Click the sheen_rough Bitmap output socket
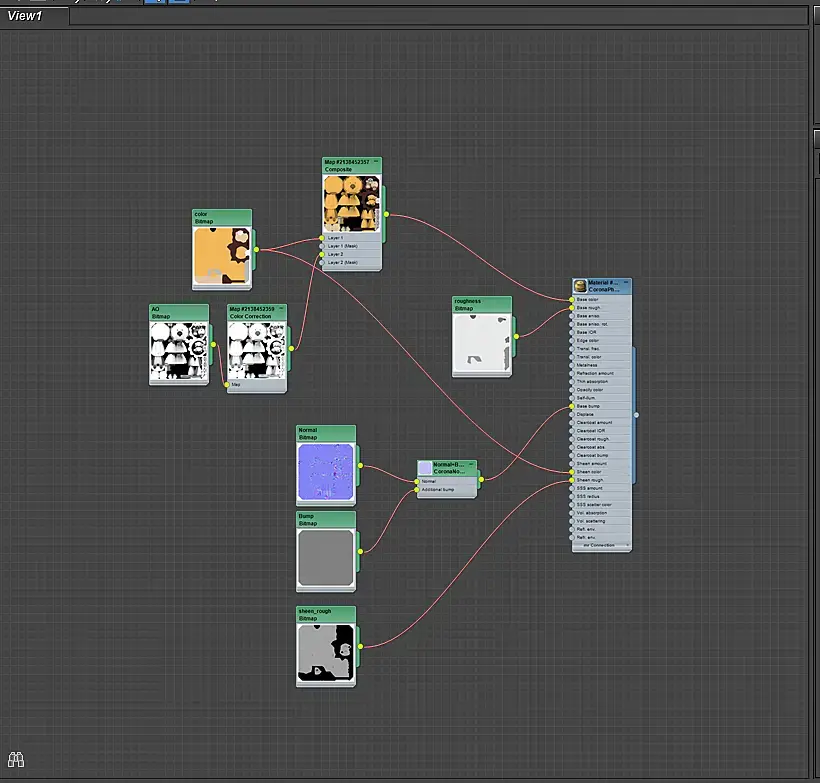 [x=360, y=646]
